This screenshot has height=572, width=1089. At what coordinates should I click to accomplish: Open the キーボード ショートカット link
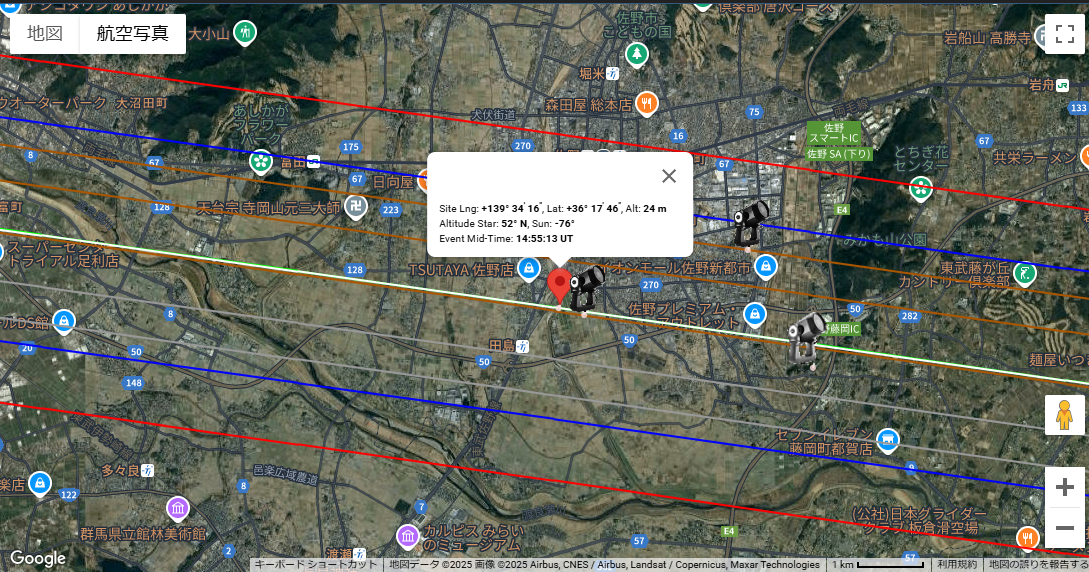click(315, 565)
